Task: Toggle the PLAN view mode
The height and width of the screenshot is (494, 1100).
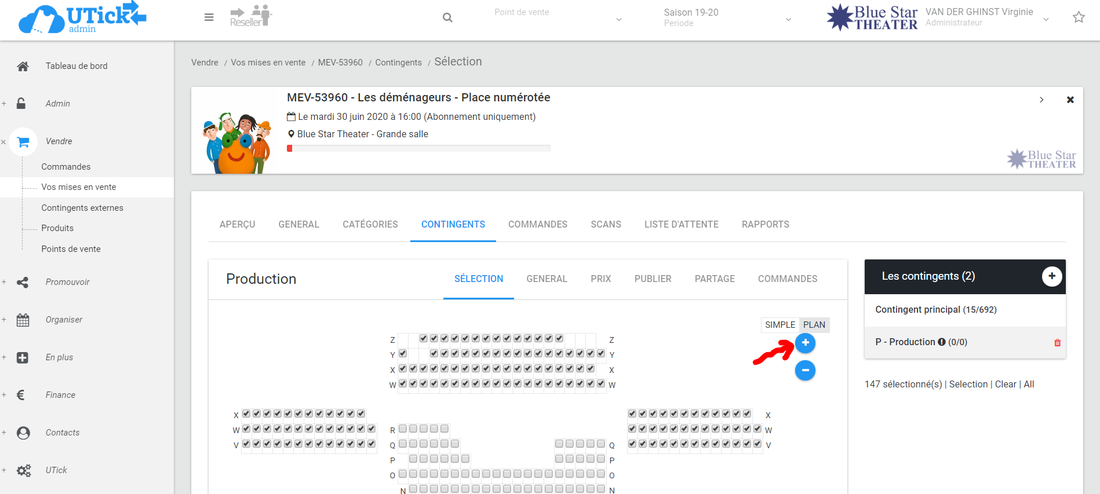Action: (x=815, y=325)
